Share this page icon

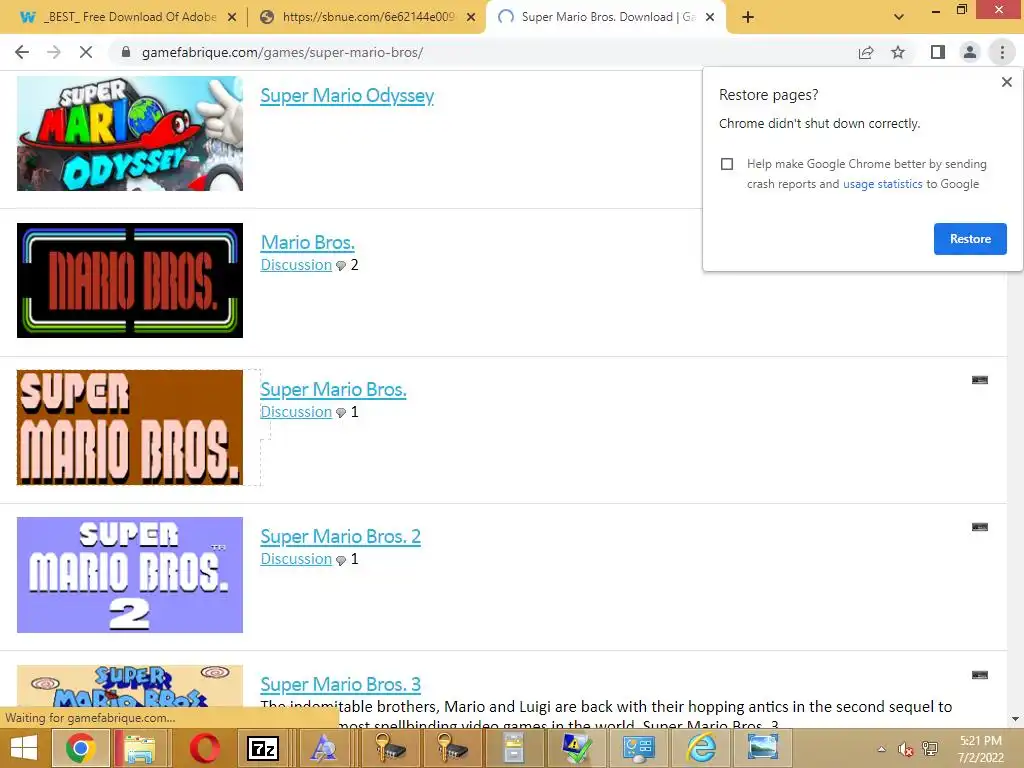coord(866,52)
